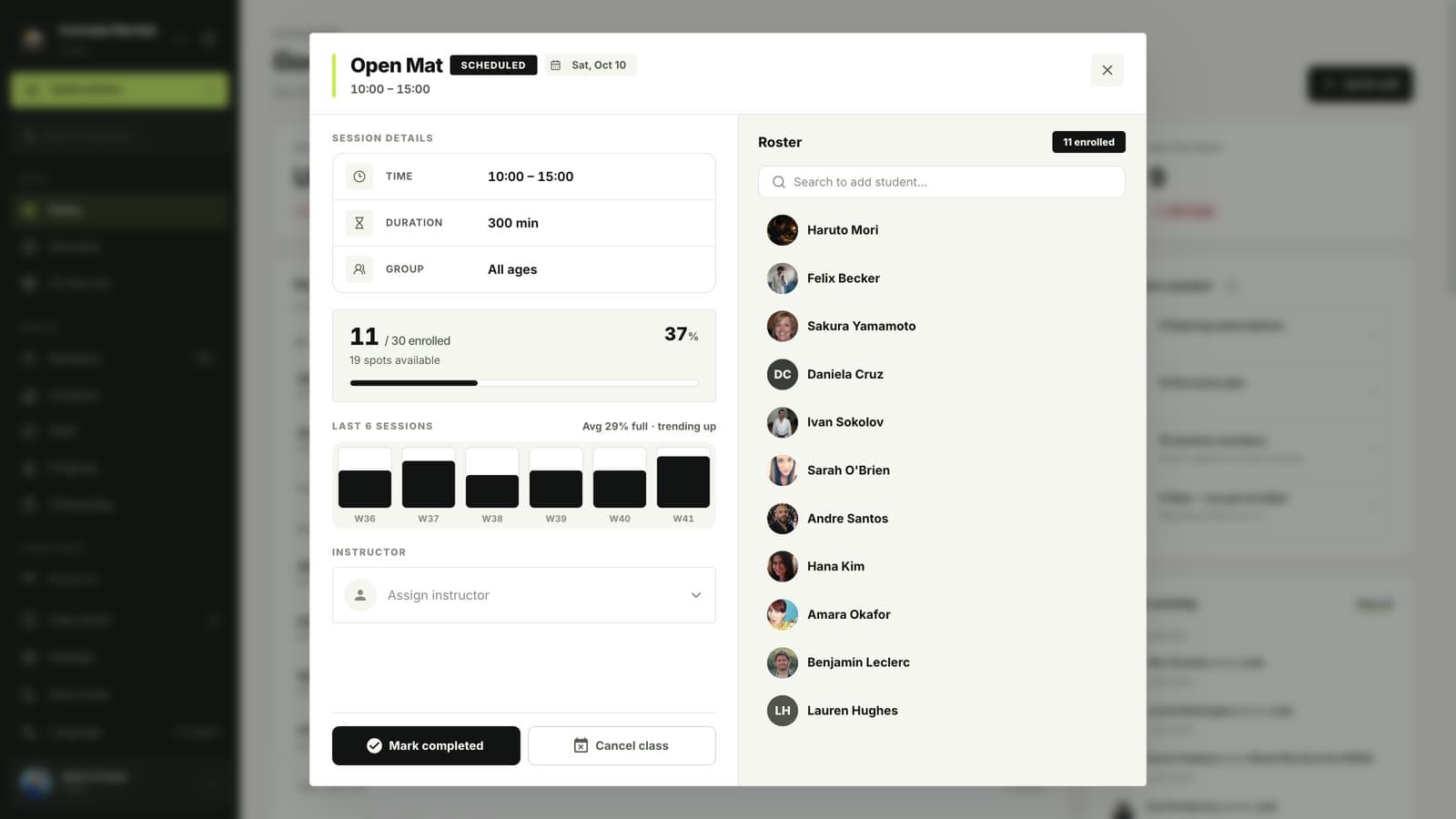Image resolution: width=1456 pixels, height=819 pixels.
Task: Click the 19 spots available text
Action: [x=395, y=360]
